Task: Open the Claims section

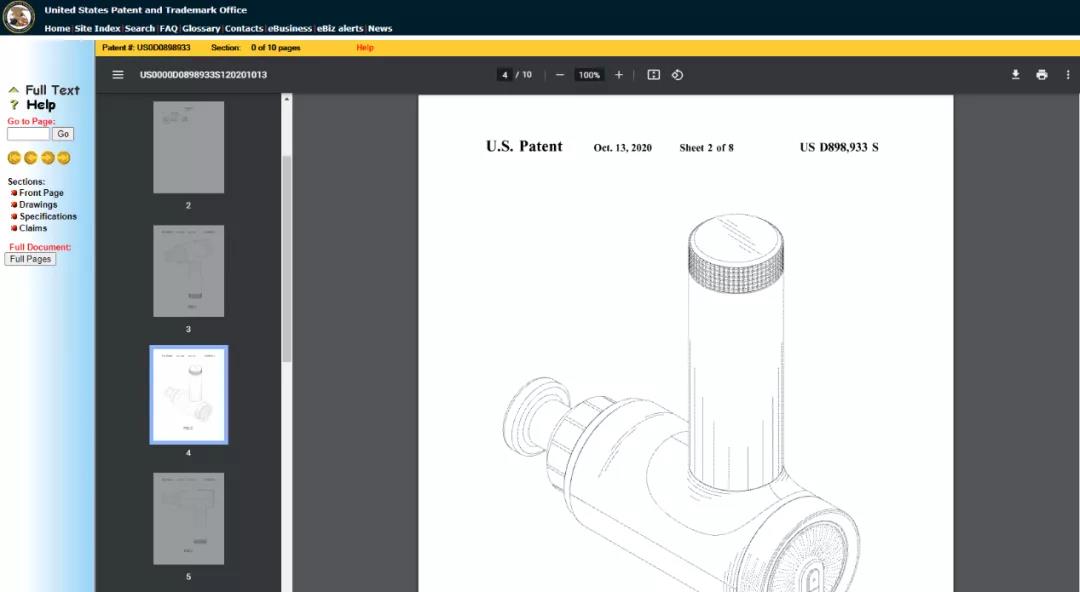Action: [32, 228]
